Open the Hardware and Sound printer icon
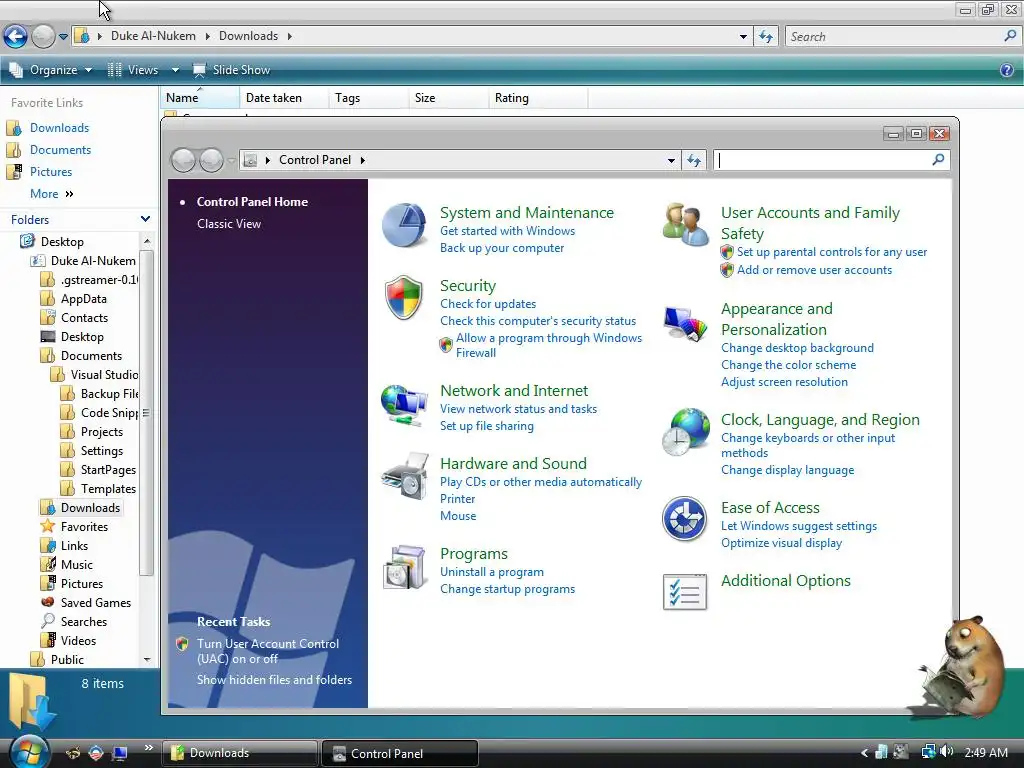 405,476
